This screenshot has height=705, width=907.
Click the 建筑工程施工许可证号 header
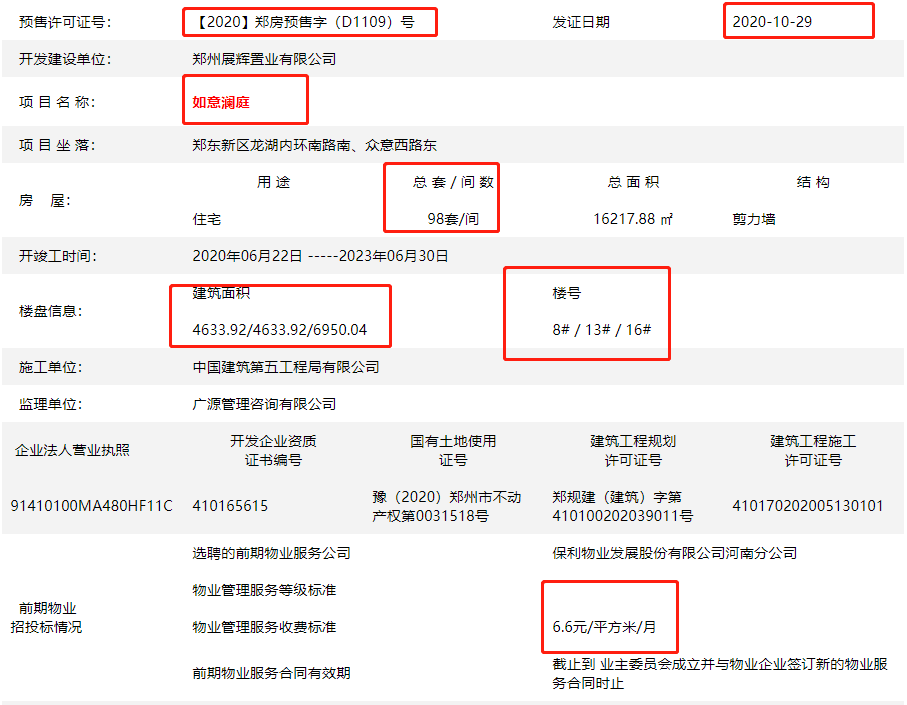pos(813,451)
